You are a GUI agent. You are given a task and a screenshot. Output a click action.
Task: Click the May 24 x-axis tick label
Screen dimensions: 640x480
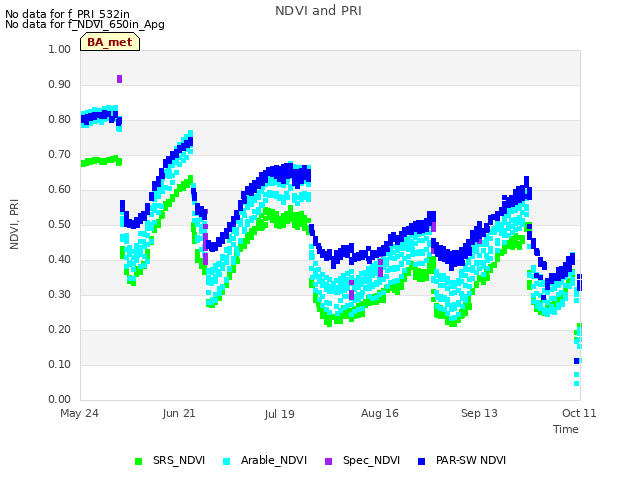[x=79, y=413]
